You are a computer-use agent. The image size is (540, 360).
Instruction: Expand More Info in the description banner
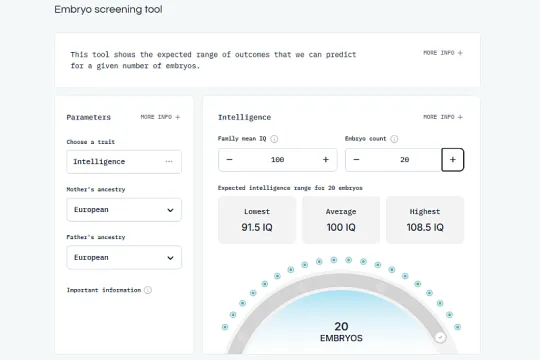(443, 53)
